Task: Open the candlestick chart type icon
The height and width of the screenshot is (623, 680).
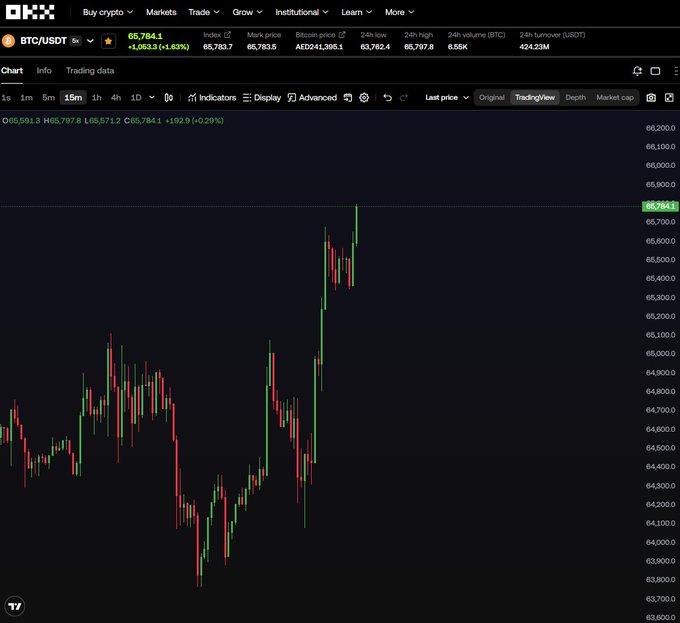Action: [x=169, y=98]
